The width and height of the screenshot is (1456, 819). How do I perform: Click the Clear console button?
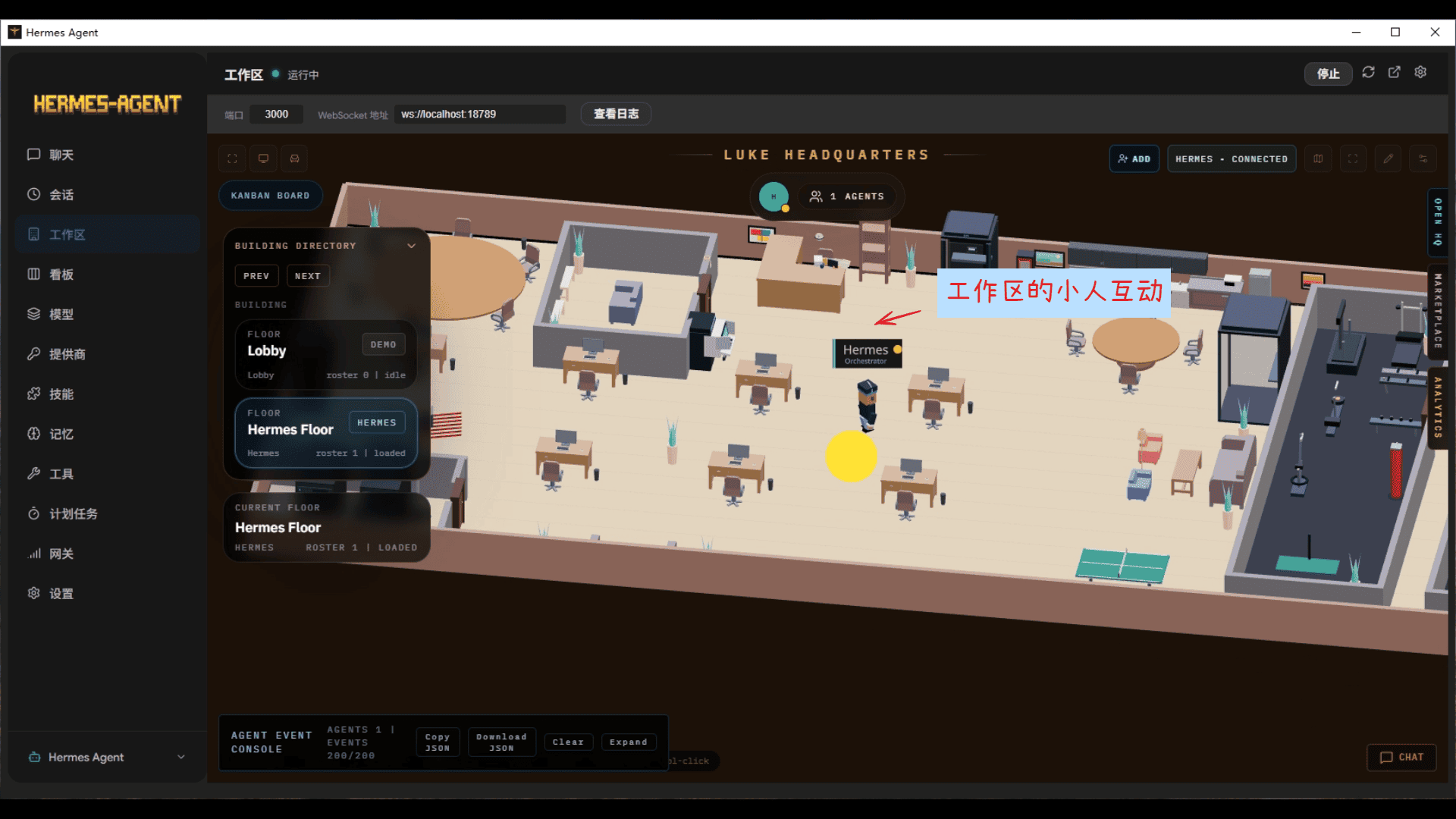[x=568, y=742]
